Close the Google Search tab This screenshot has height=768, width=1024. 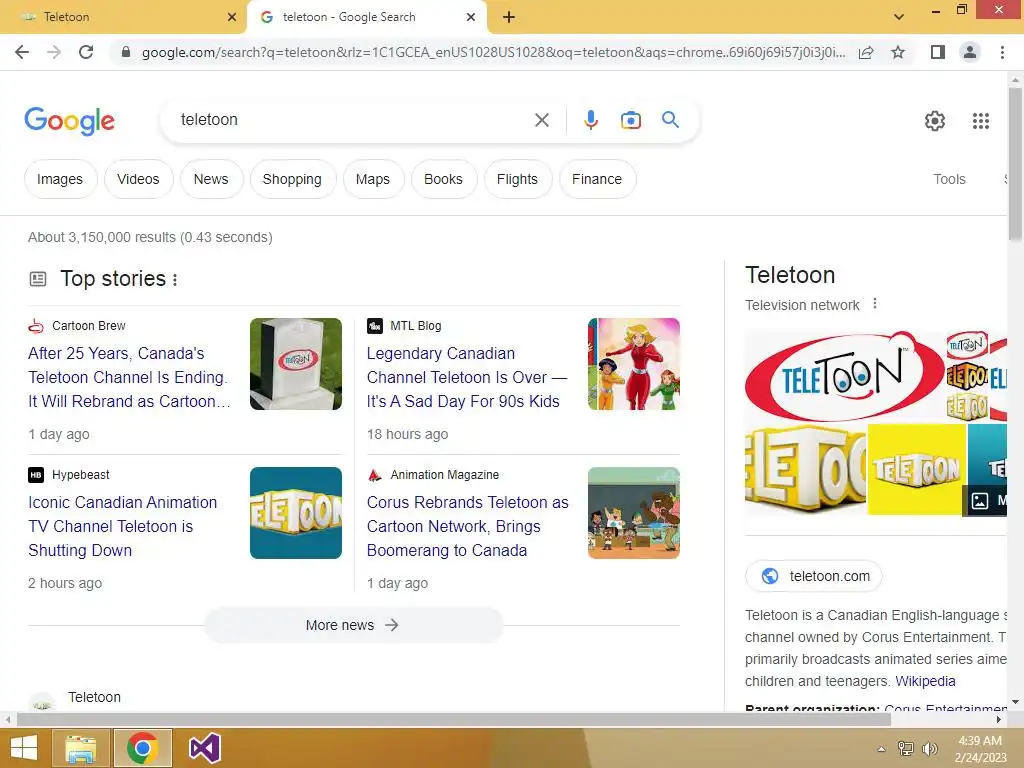[x=471, y=17]
